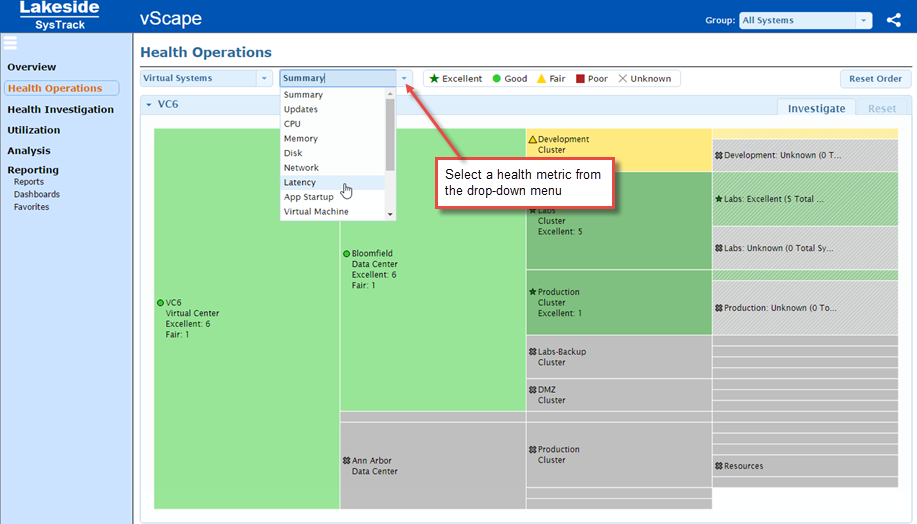Navigate to Utilization page
Image resolution: width=917 pixels, height=524 pixels.
(x=33, y=130)
